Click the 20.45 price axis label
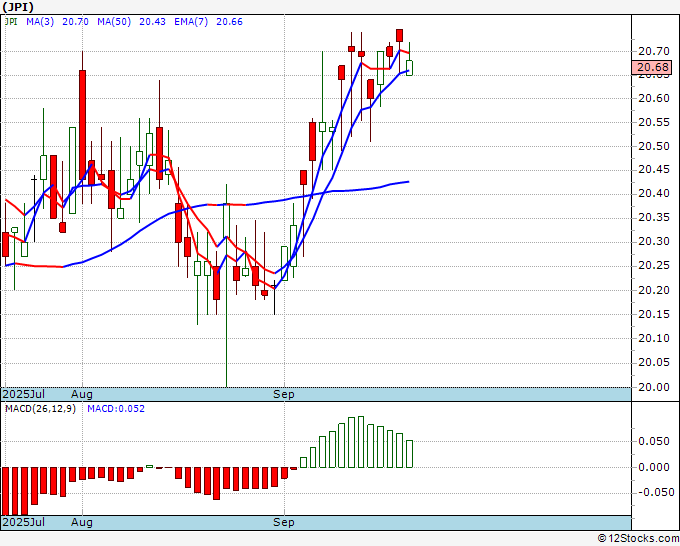The image size is (680, 546). click(x=654, y=170)
